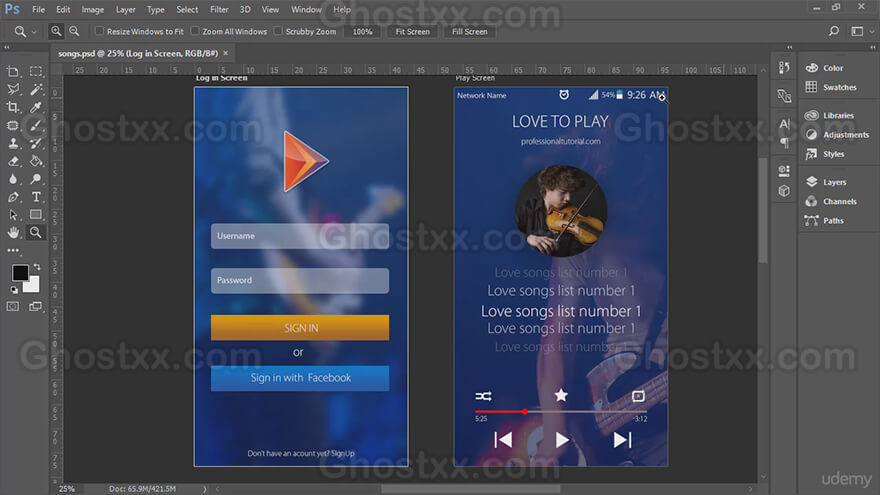Open status bar info arrow menu
This screenshot has height=495, width=880.
tap(205, 489)
